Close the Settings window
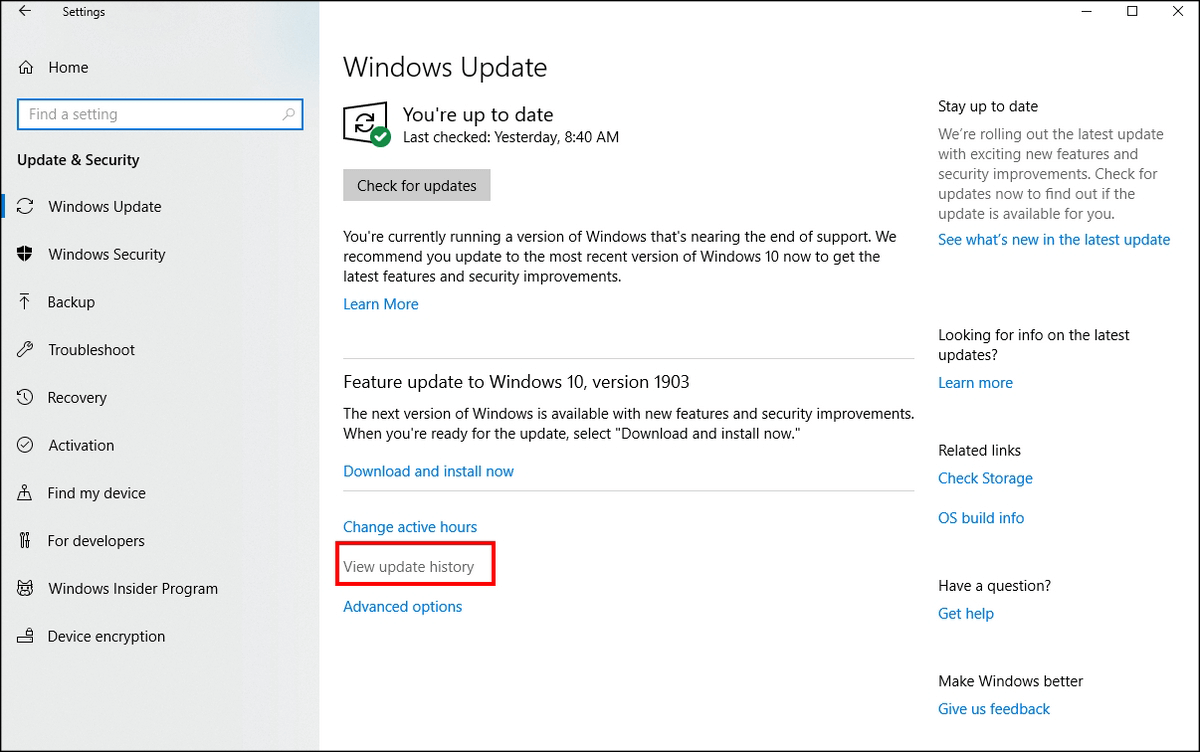Viewport: 1200px width, 752px height. click(1177, 12)
